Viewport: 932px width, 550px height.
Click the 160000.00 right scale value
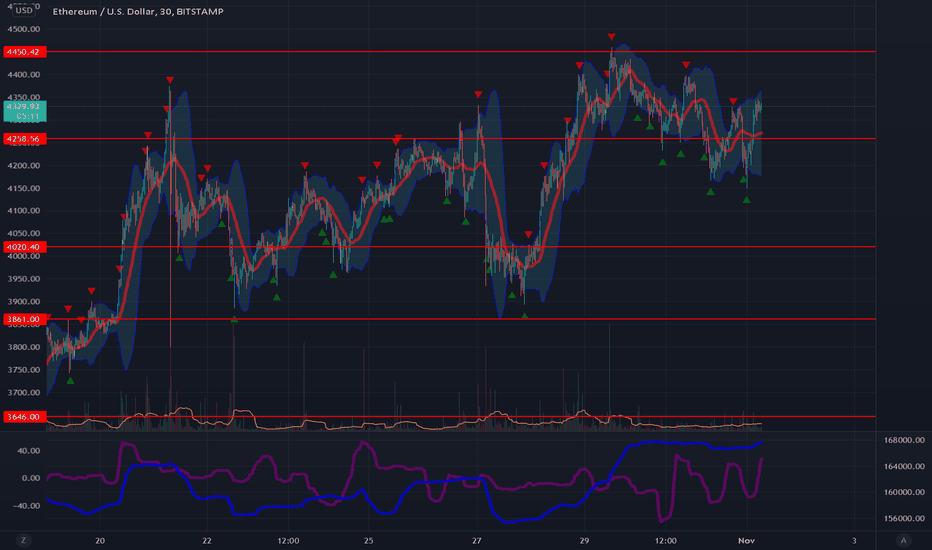[903, 492]
